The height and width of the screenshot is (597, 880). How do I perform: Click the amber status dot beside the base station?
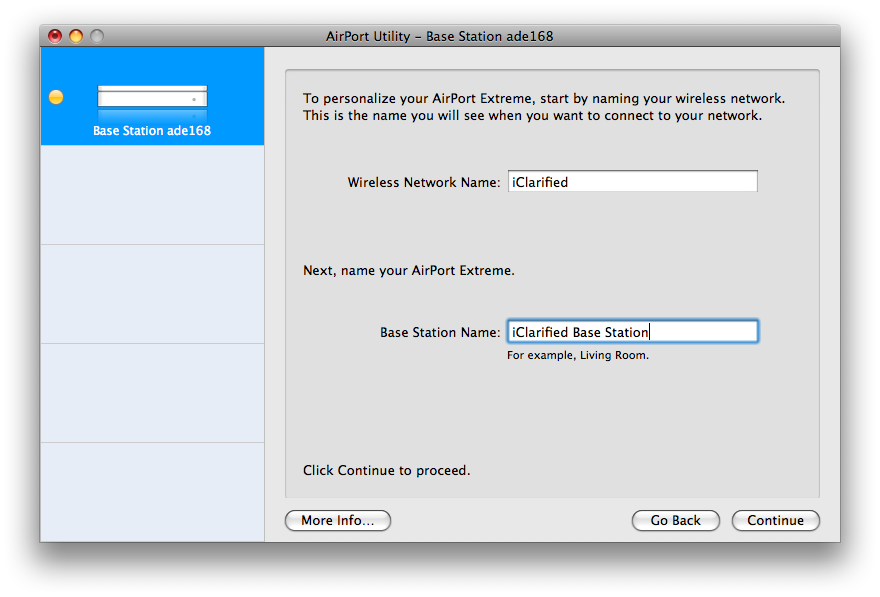tap(56, 97)
